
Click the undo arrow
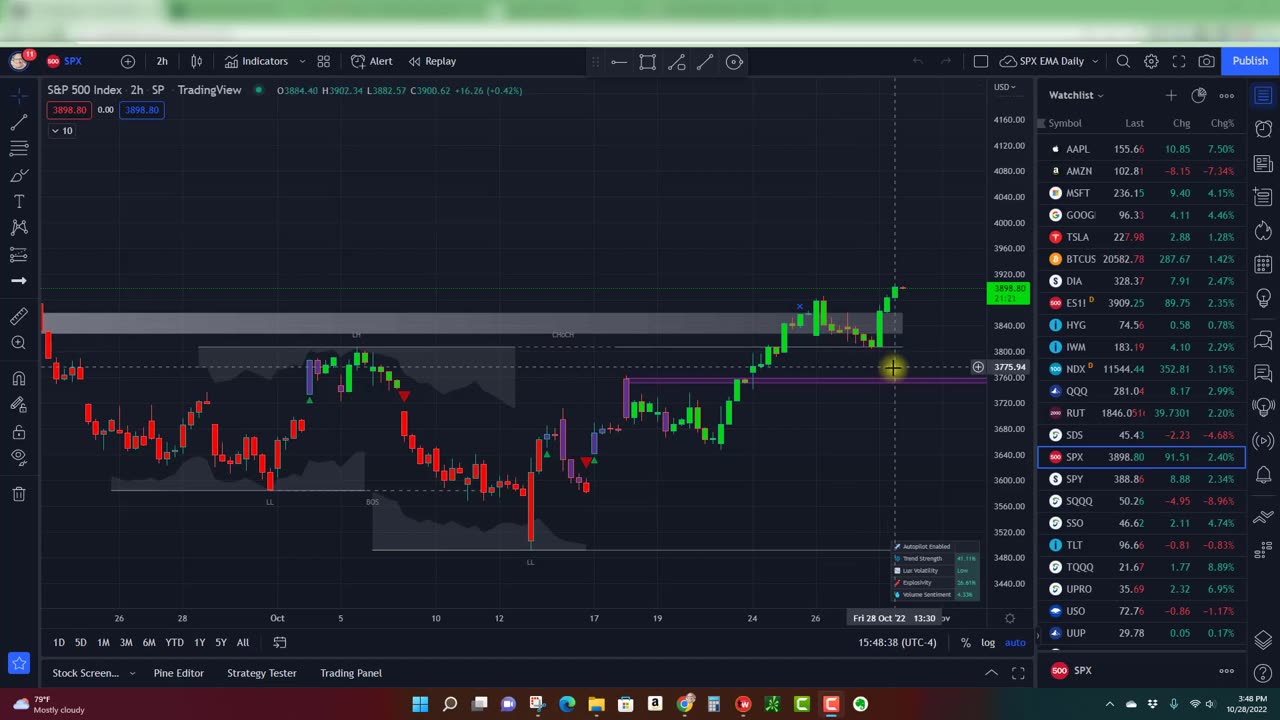coord(917,61)
